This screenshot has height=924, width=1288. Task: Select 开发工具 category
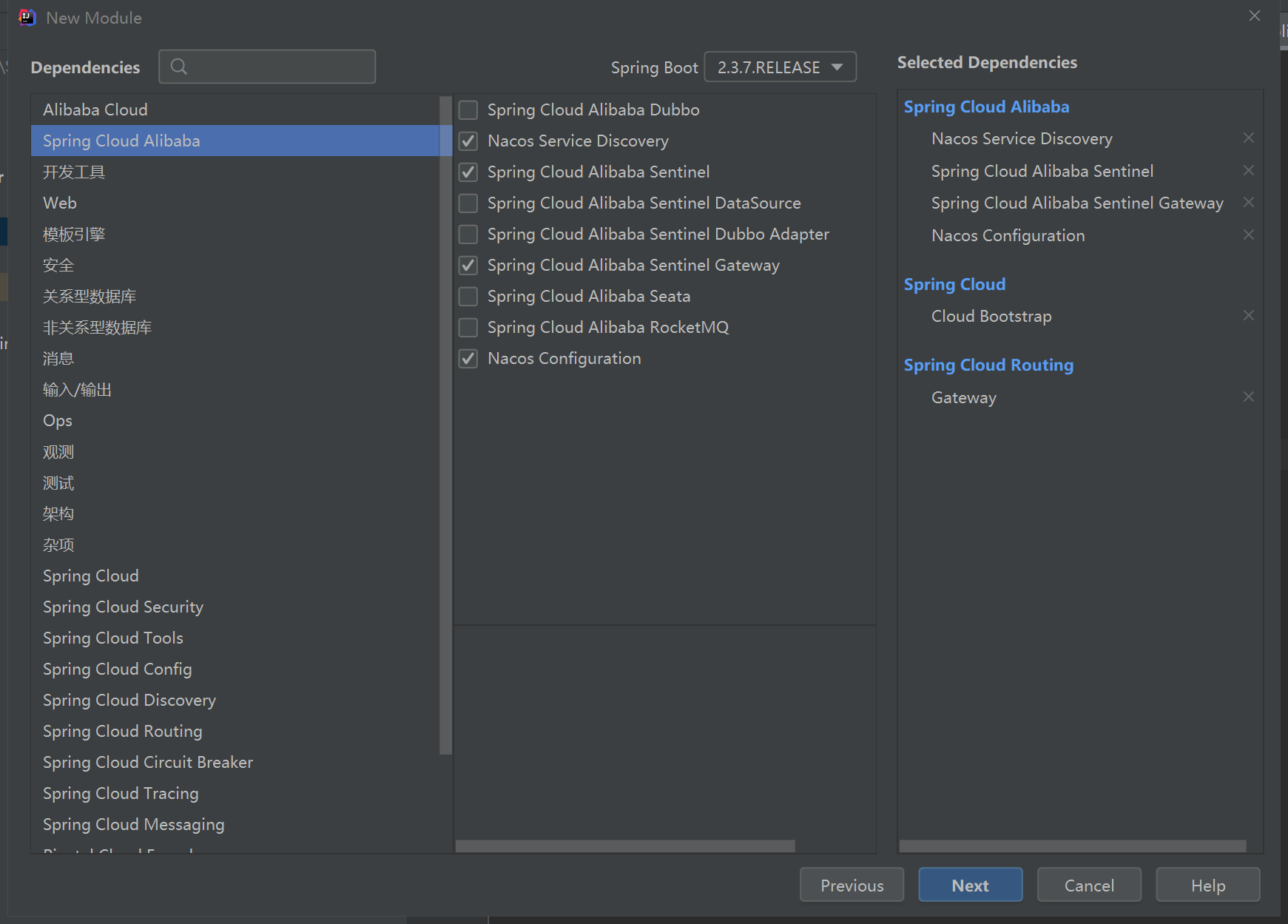[x=235, y=172]
